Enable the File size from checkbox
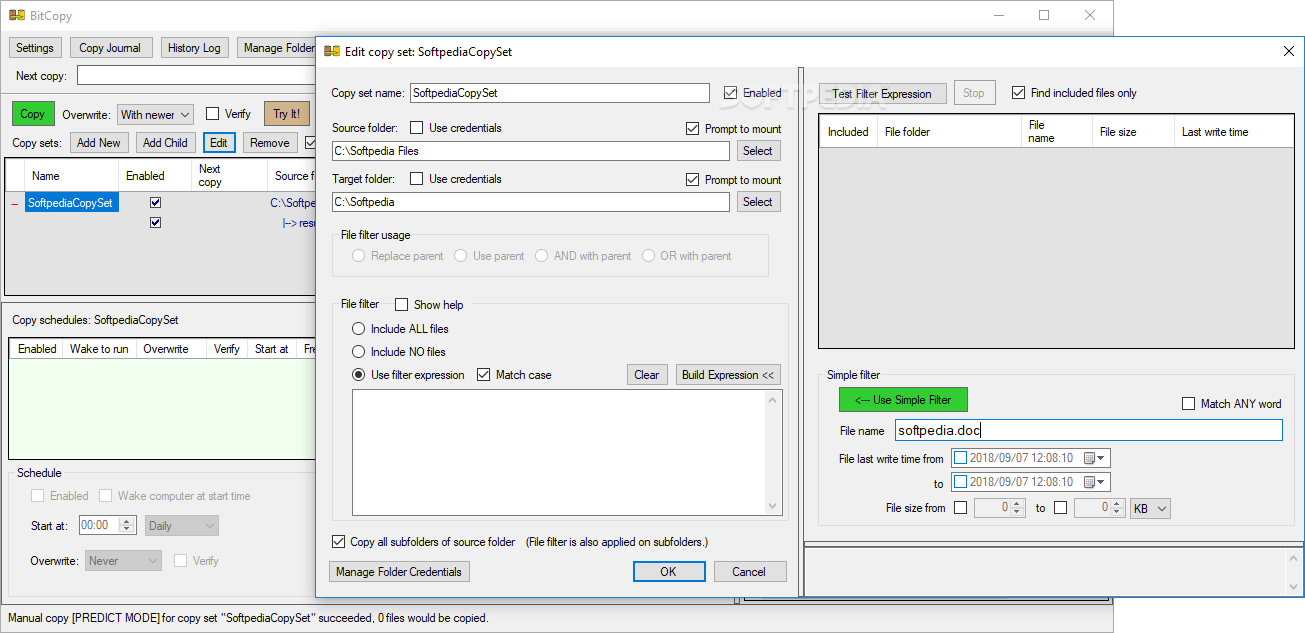1305x633 pixels. 961,508
